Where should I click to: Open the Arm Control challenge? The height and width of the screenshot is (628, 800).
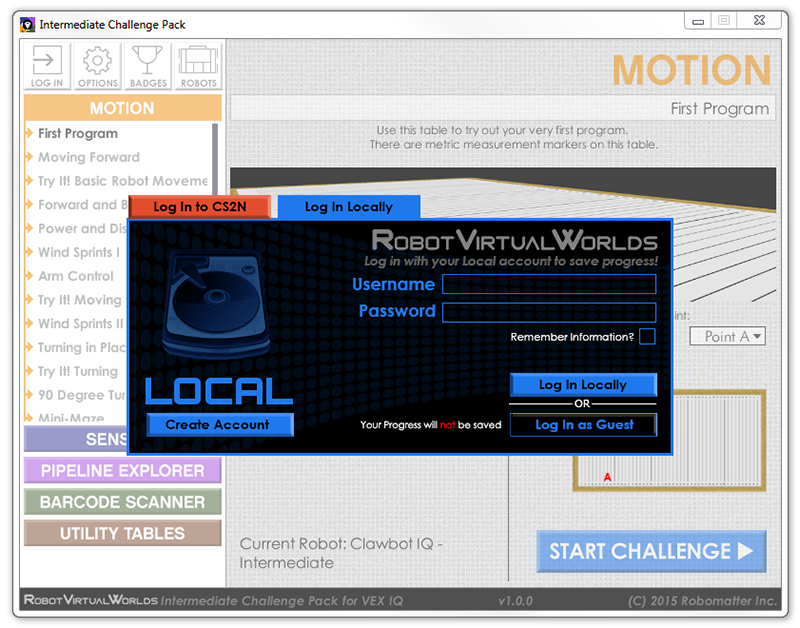click(76, 276)
